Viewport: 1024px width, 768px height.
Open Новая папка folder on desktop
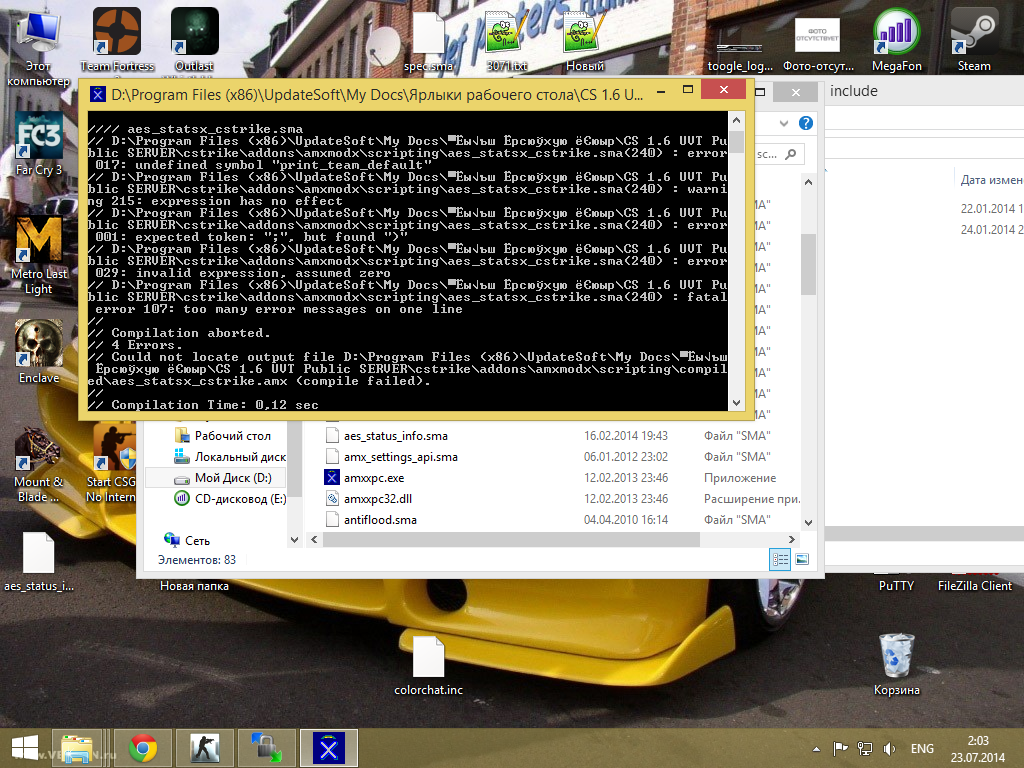coord(194,586)
